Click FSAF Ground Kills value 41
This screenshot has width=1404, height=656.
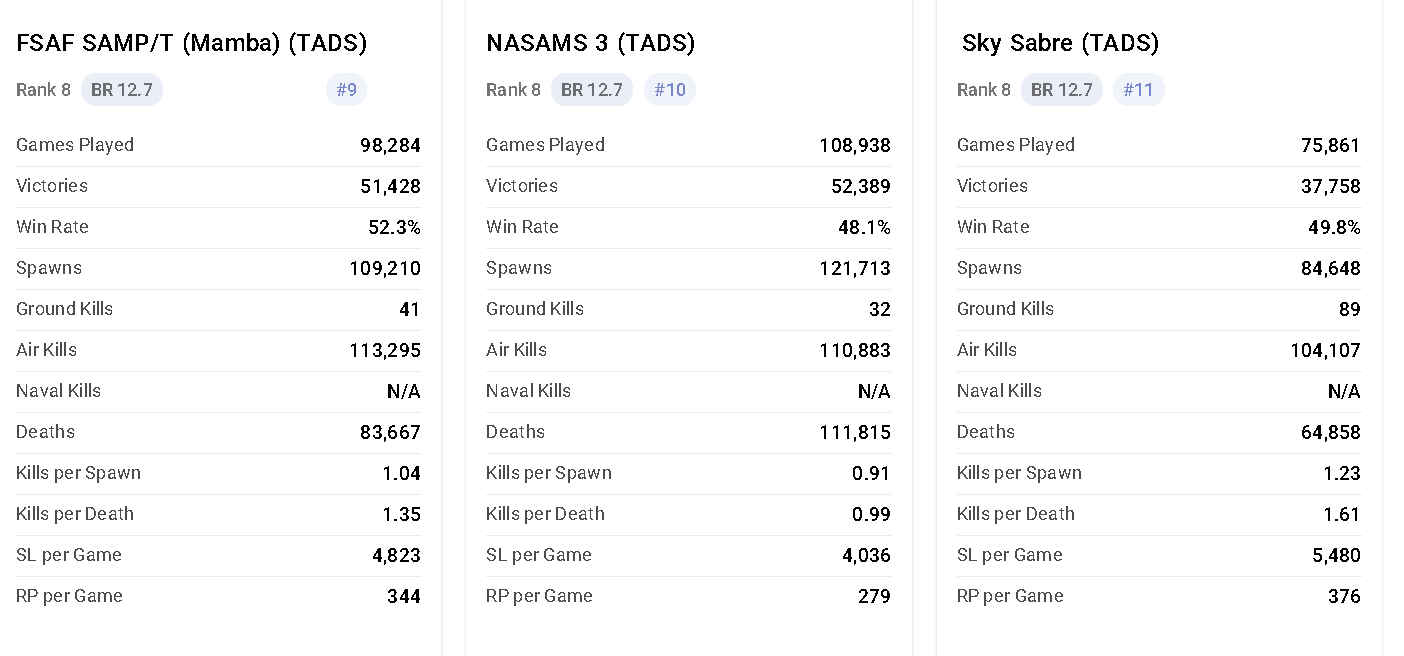point(409,309)
